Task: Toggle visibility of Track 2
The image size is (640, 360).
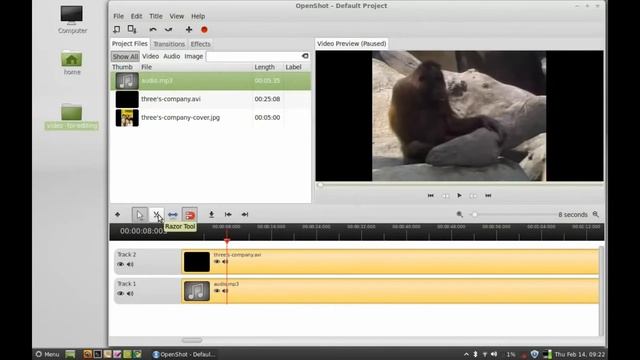Action: click(x=120, y=264)
